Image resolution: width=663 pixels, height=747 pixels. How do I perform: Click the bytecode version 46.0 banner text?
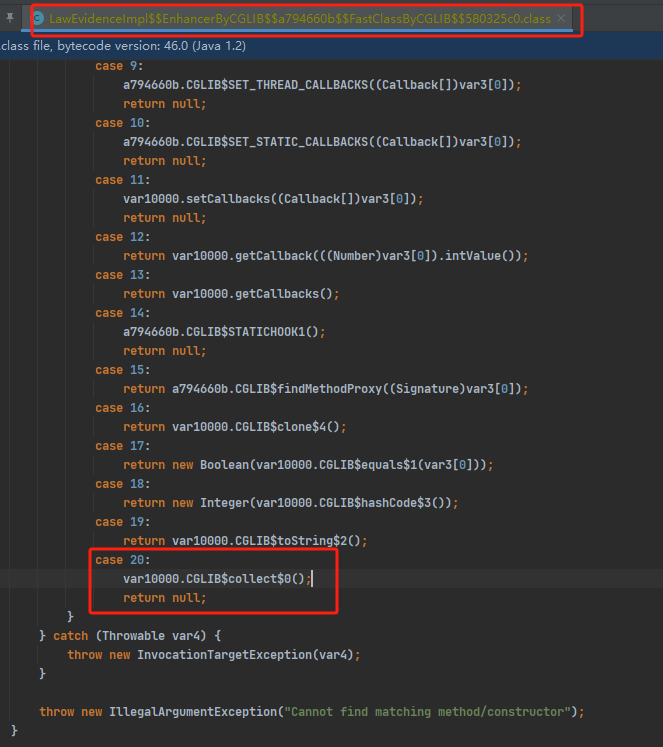pos(123,46)
